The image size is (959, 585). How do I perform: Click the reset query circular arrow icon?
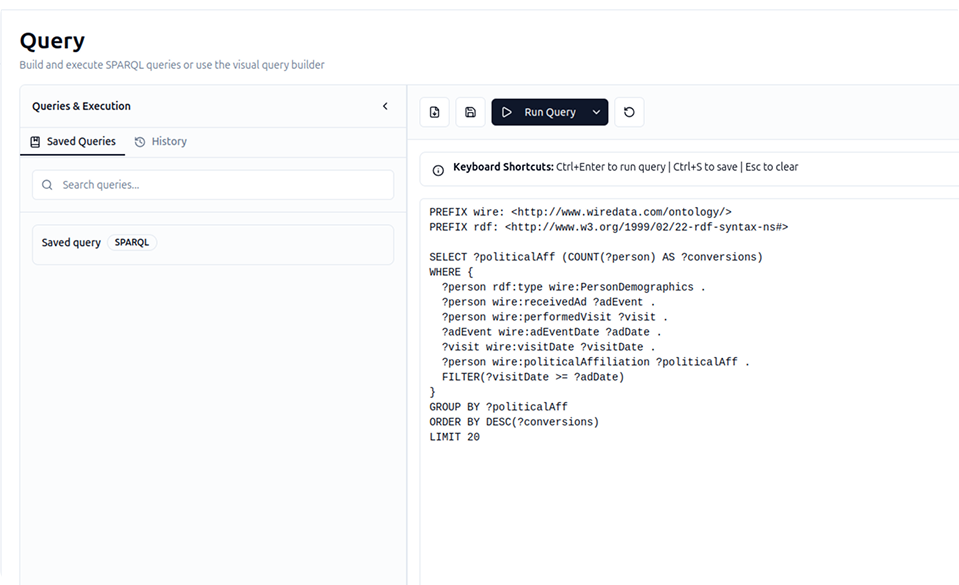(629, 112)
